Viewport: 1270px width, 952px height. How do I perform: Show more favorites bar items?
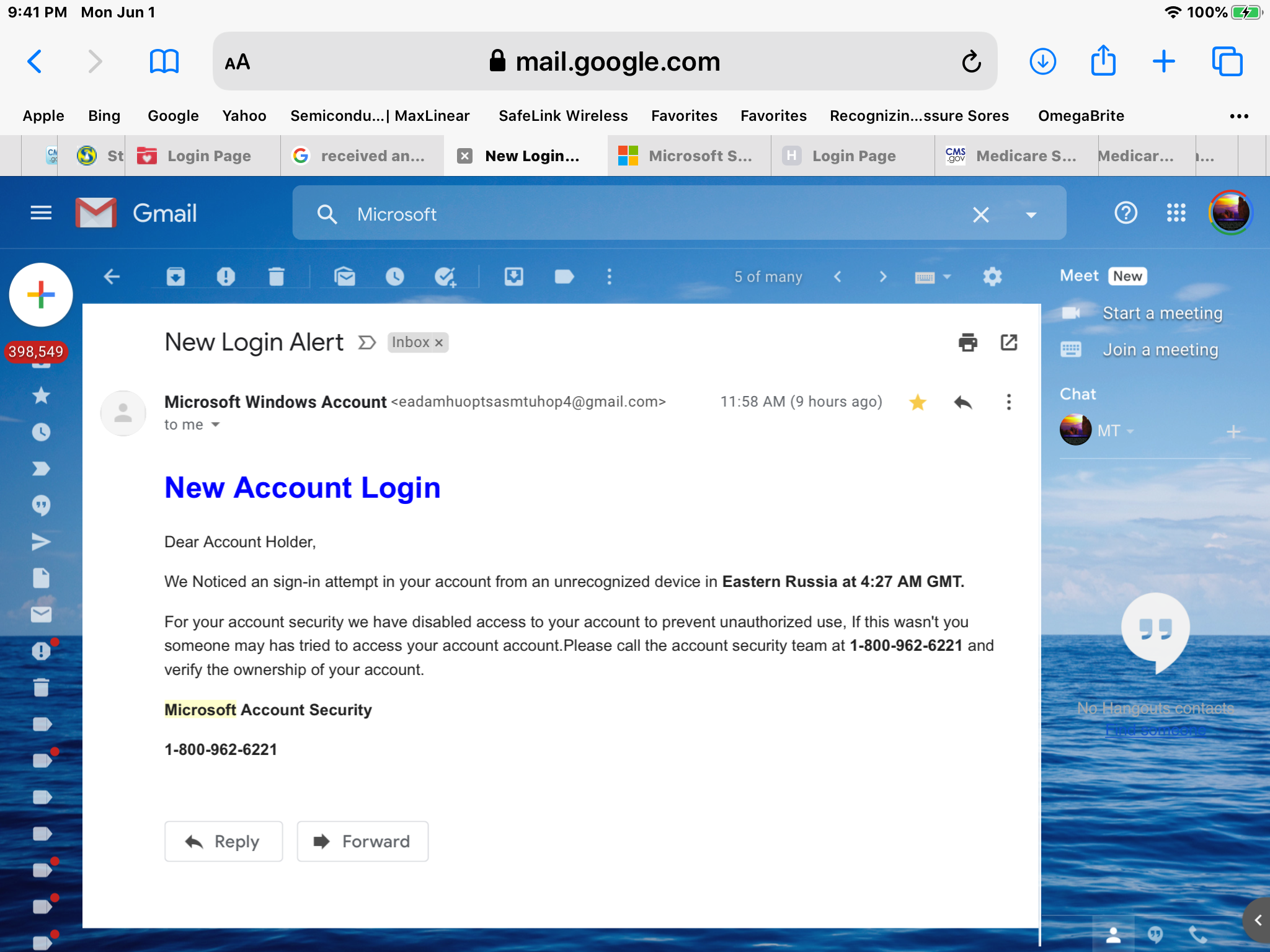(1238, 116)
